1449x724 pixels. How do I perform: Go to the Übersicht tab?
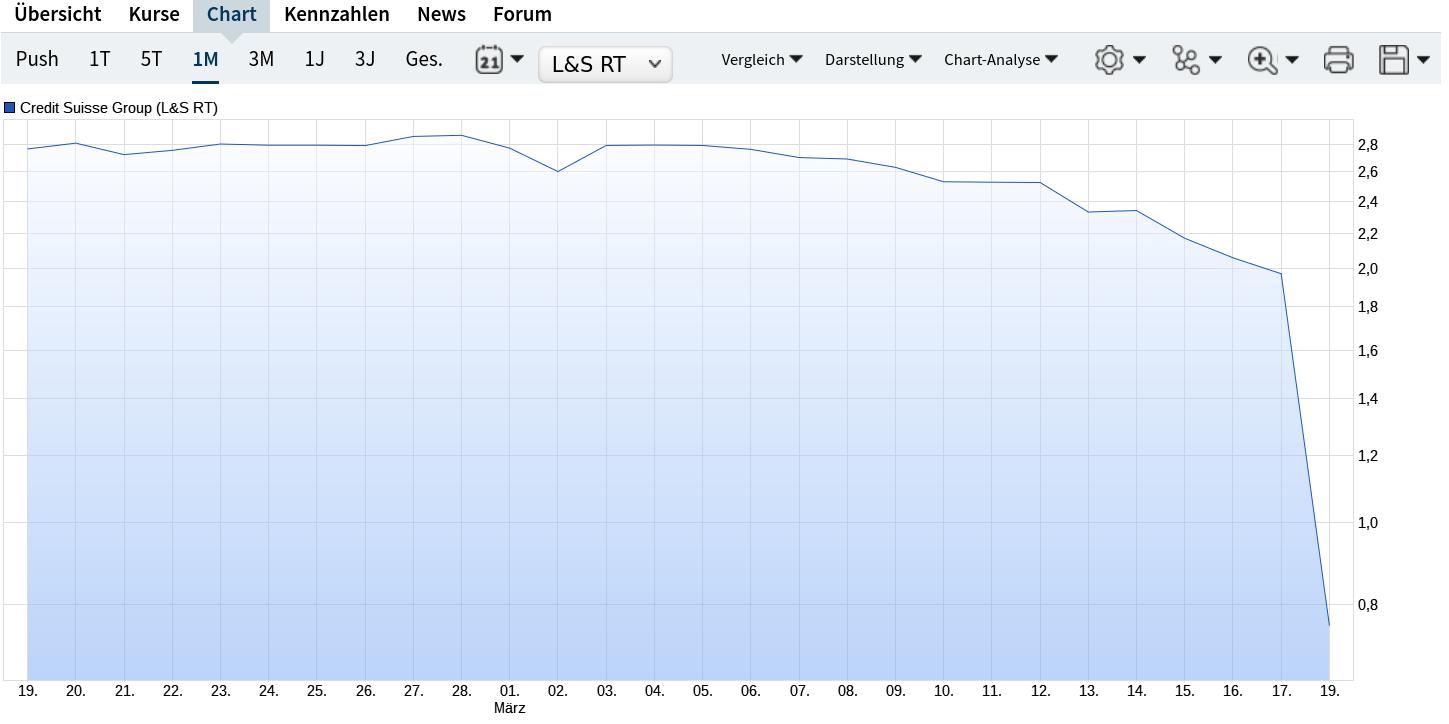57,15
